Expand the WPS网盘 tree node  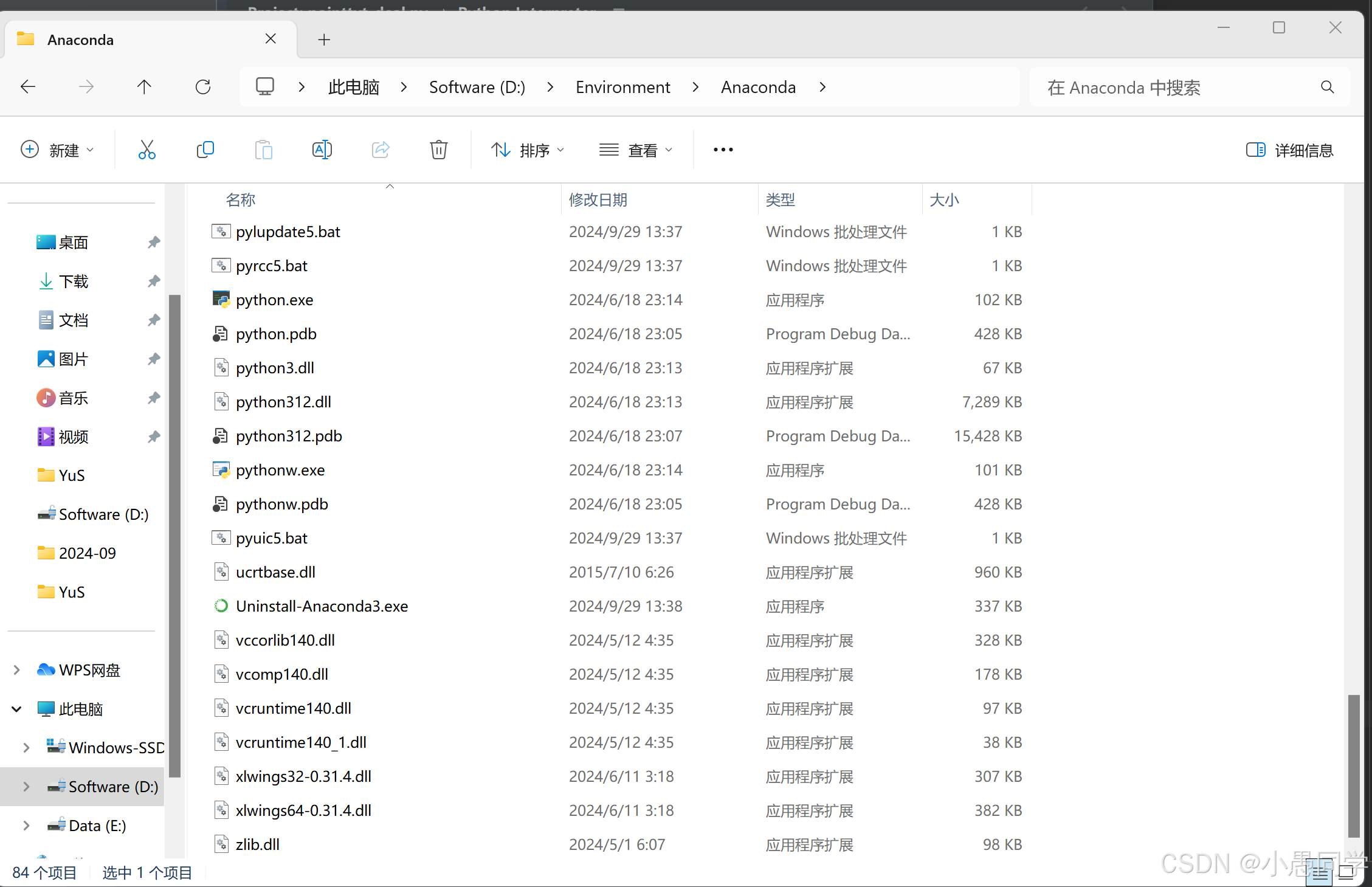tap(17, 670)
